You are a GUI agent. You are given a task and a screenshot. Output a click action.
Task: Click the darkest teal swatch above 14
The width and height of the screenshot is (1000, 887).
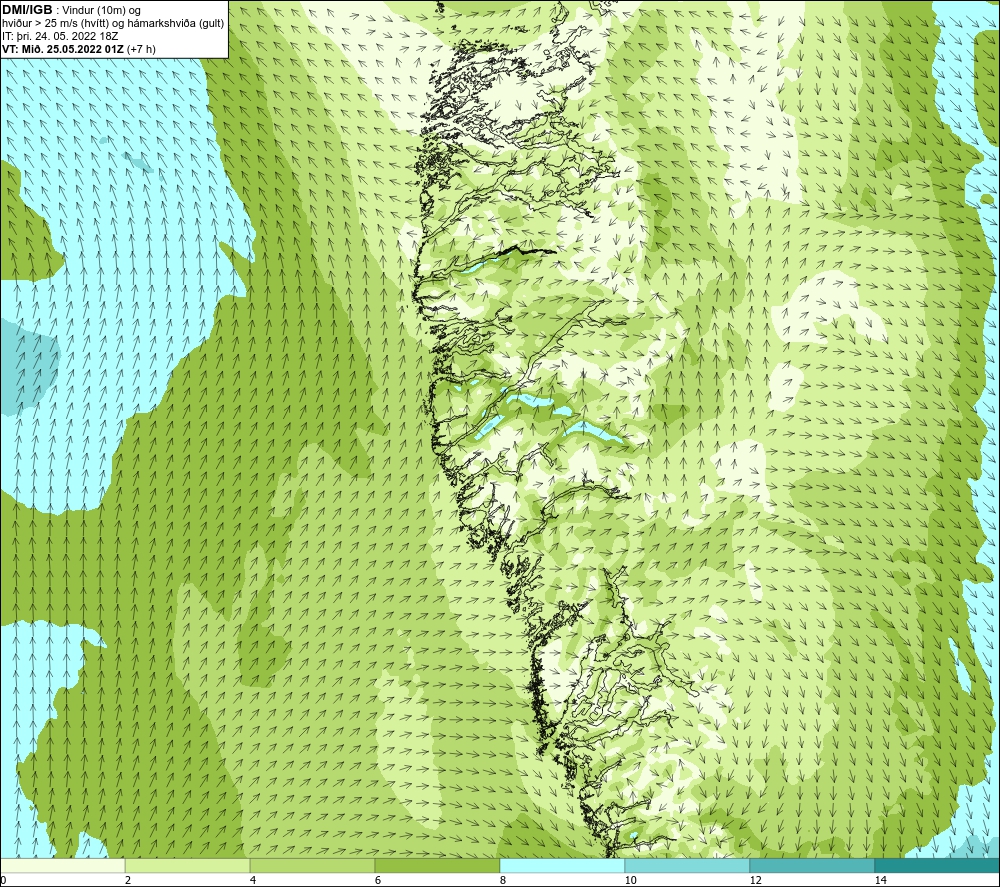(938, 865)
